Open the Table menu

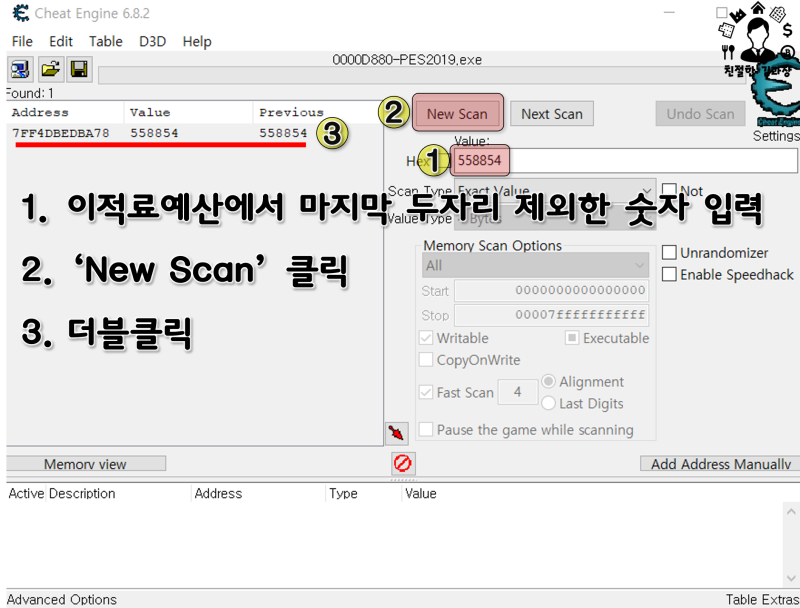tap(106, 41)
